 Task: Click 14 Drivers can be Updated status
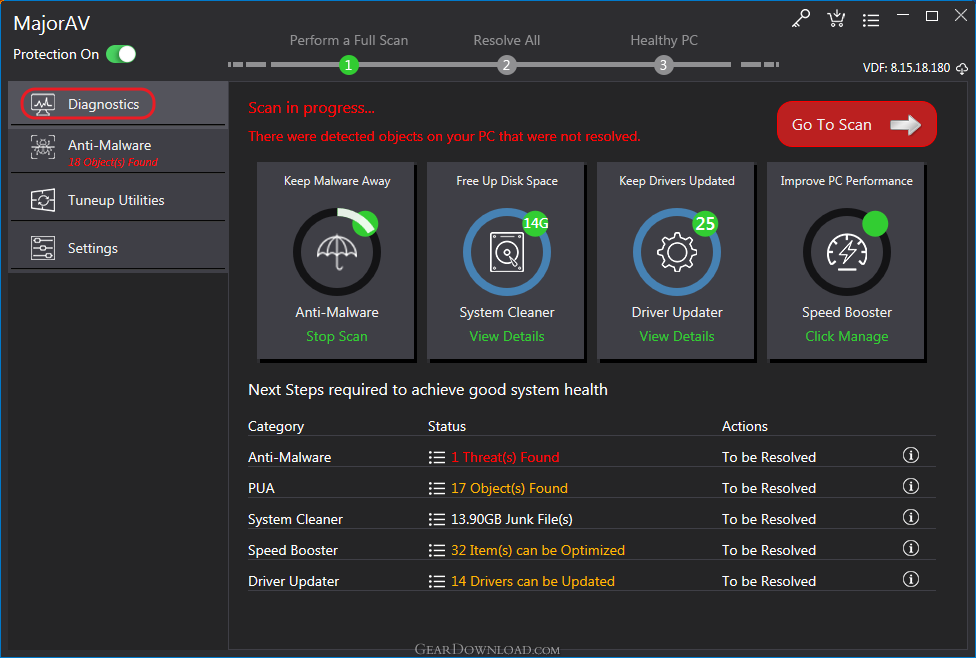coord(533,582)
